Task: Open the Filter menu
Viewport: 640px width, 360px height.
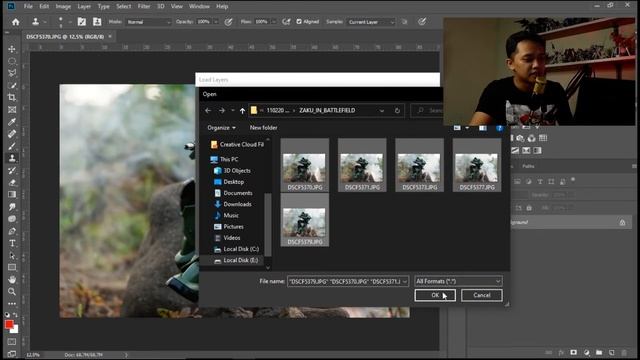Action: tap(144, 7)
